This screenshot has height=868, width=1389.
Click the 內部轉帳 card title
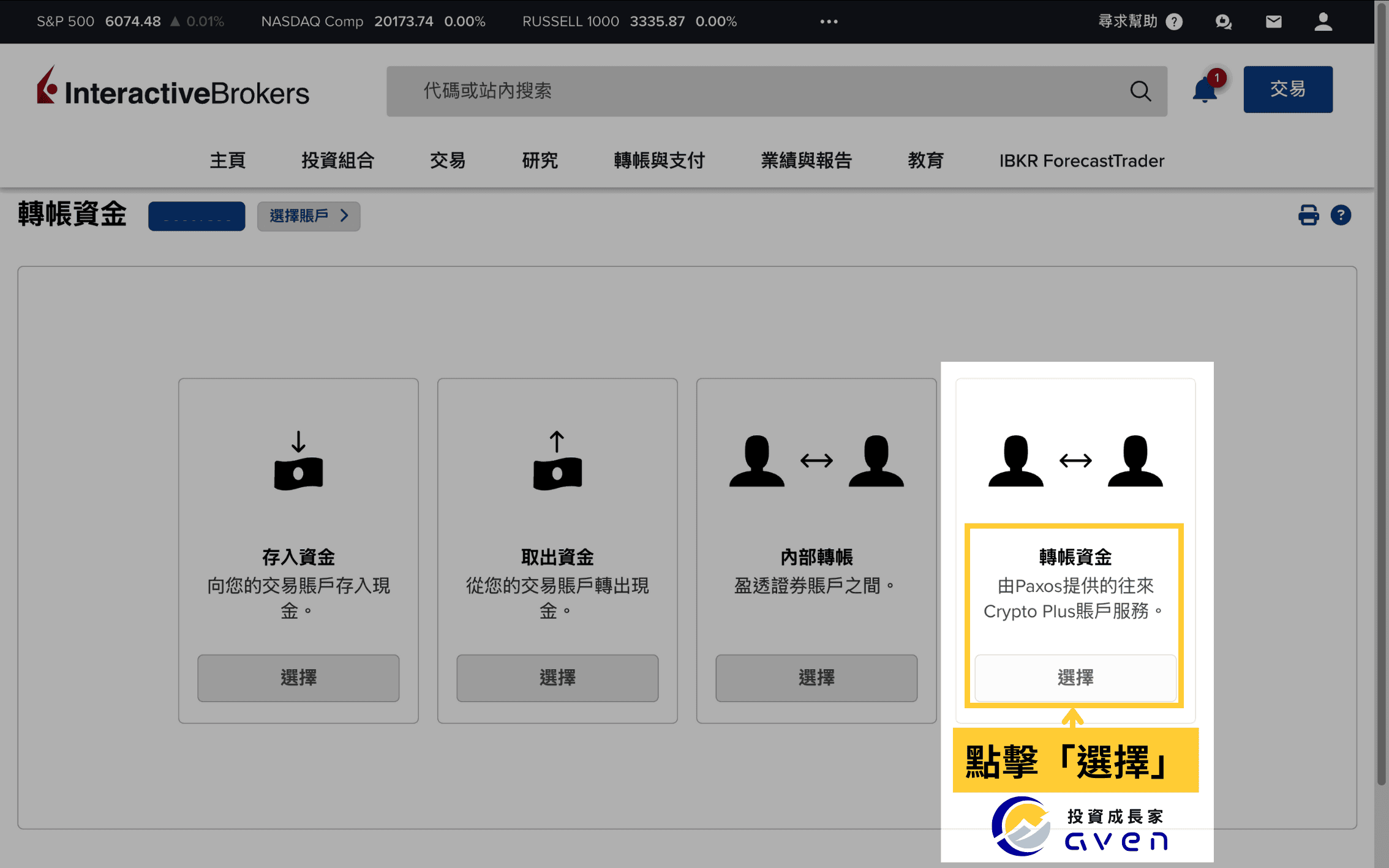[x=816, y=557]
